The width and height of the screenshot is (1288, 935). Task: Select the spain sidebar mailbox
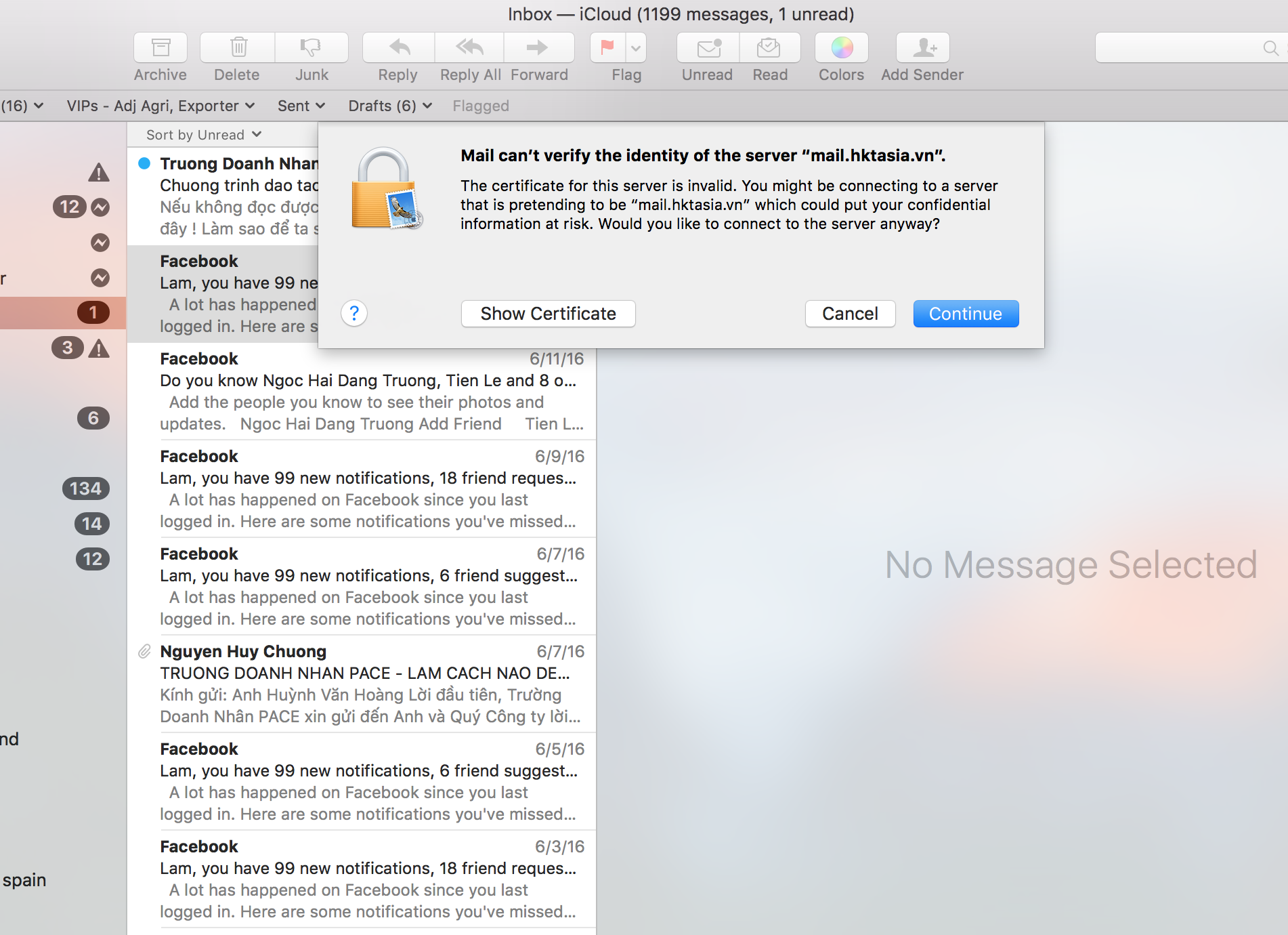pyautogui.click(x=24, y=880)
